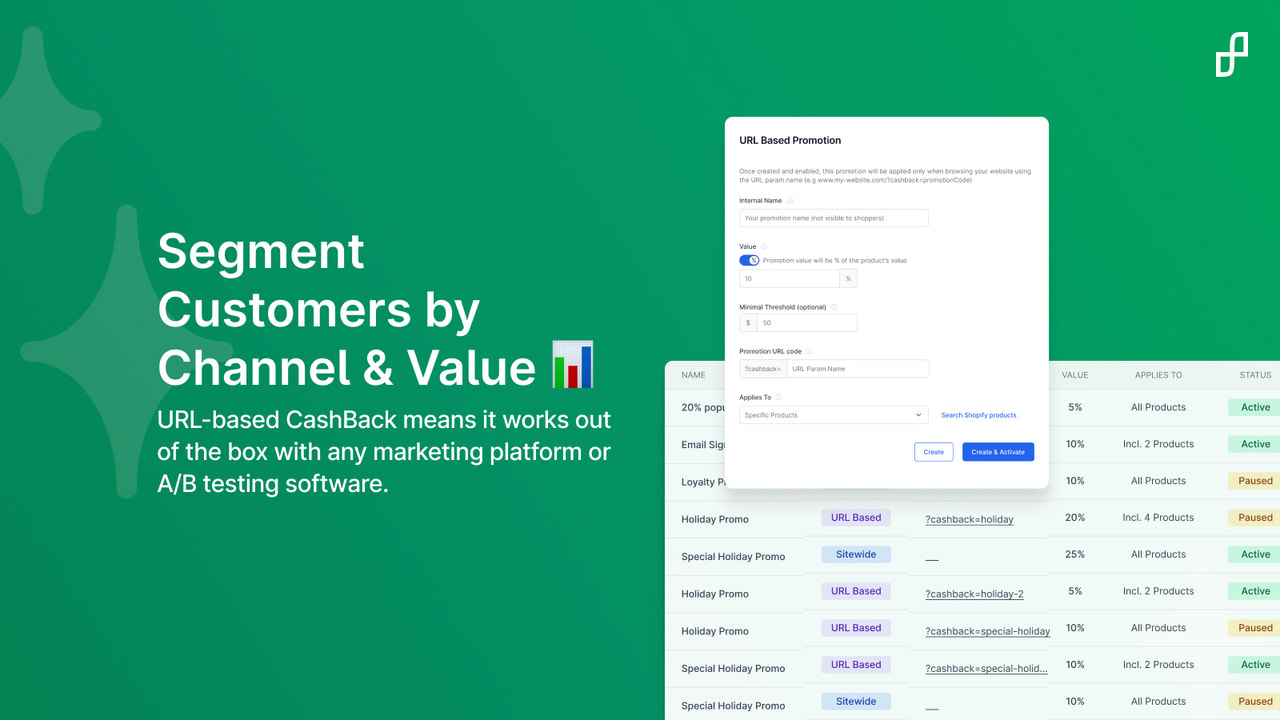Click the dollar prefix in Minimal Threshold

(747, 322)
